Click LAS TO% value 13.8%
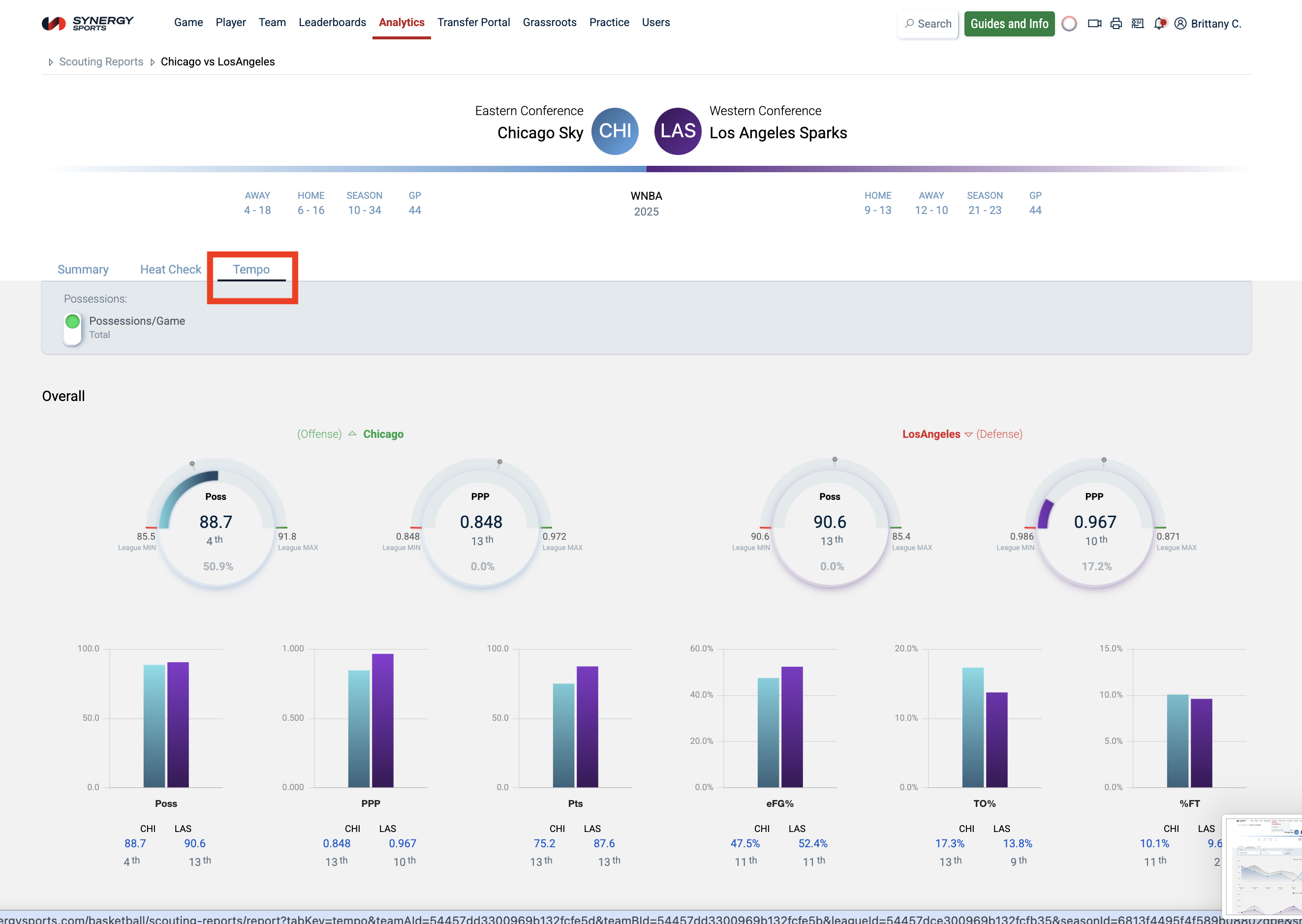The height and width of the screenshot is (924, 1302). [x=1018, y=844]
